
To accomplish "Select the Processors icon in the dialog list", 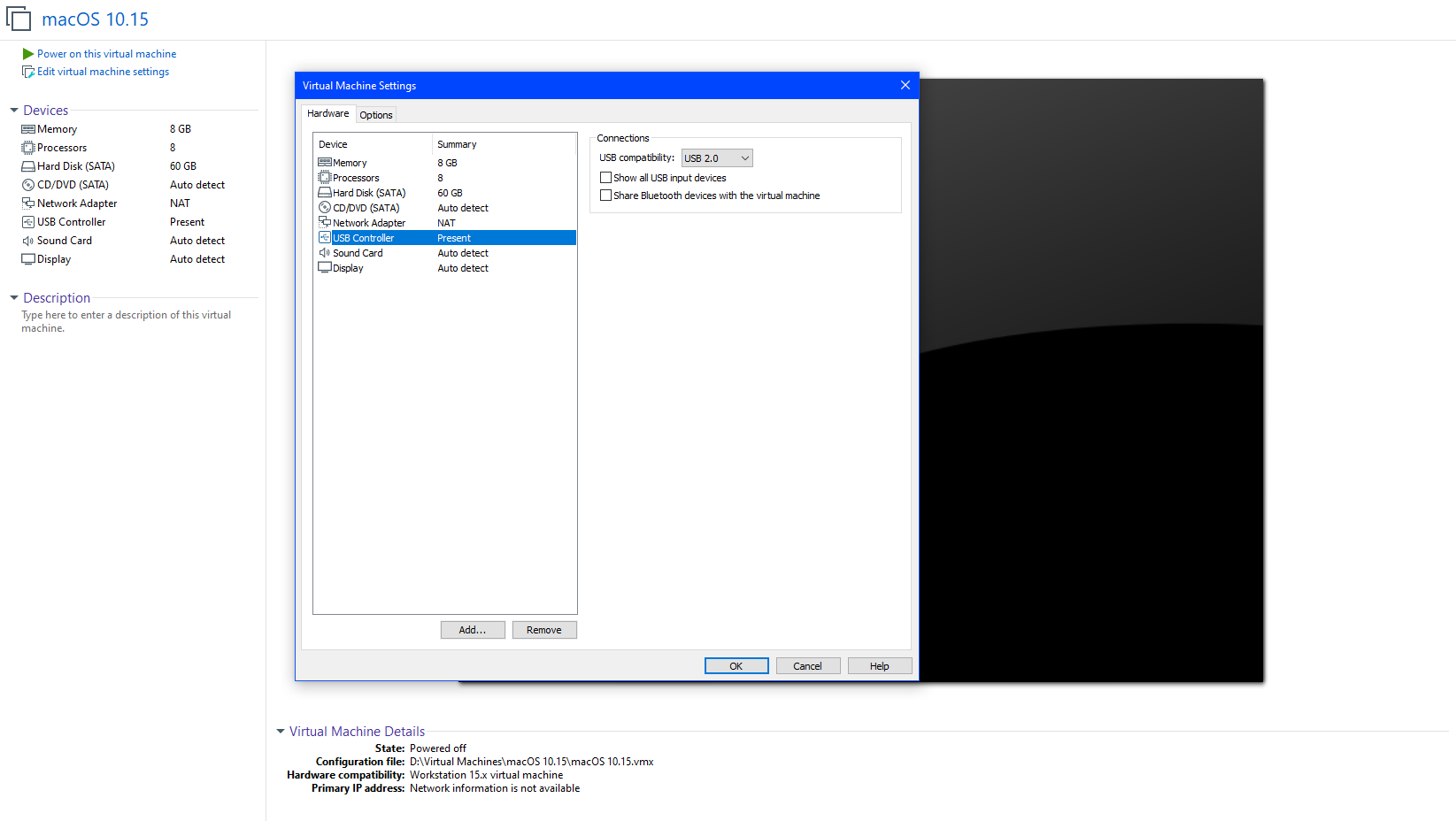I will click(325, 178).
